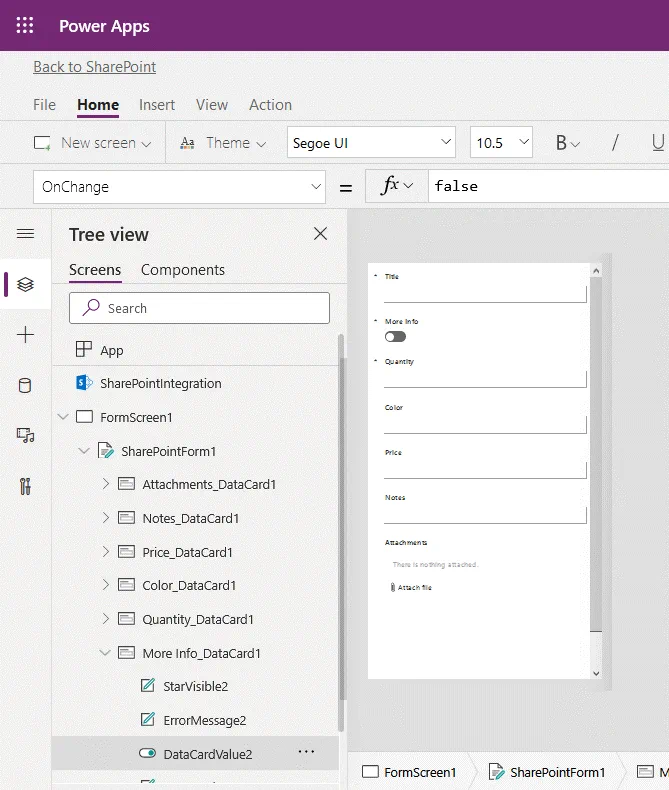Click the Back to SharePoint link
The width and height of the screenshot is (669, 790).
click(94, 67)
